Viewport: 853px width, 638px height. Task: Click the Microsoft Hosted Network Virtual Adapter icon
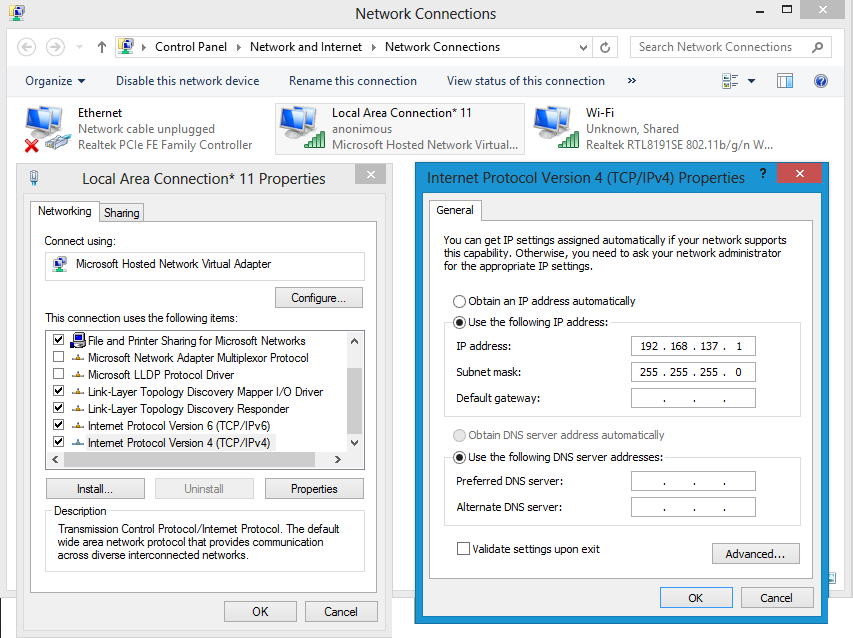click(59, 264)
